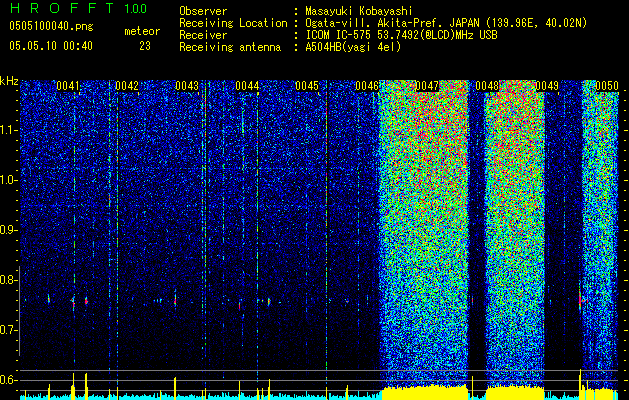
Task: Click the meteor label
Action: [x=142, y=31]
